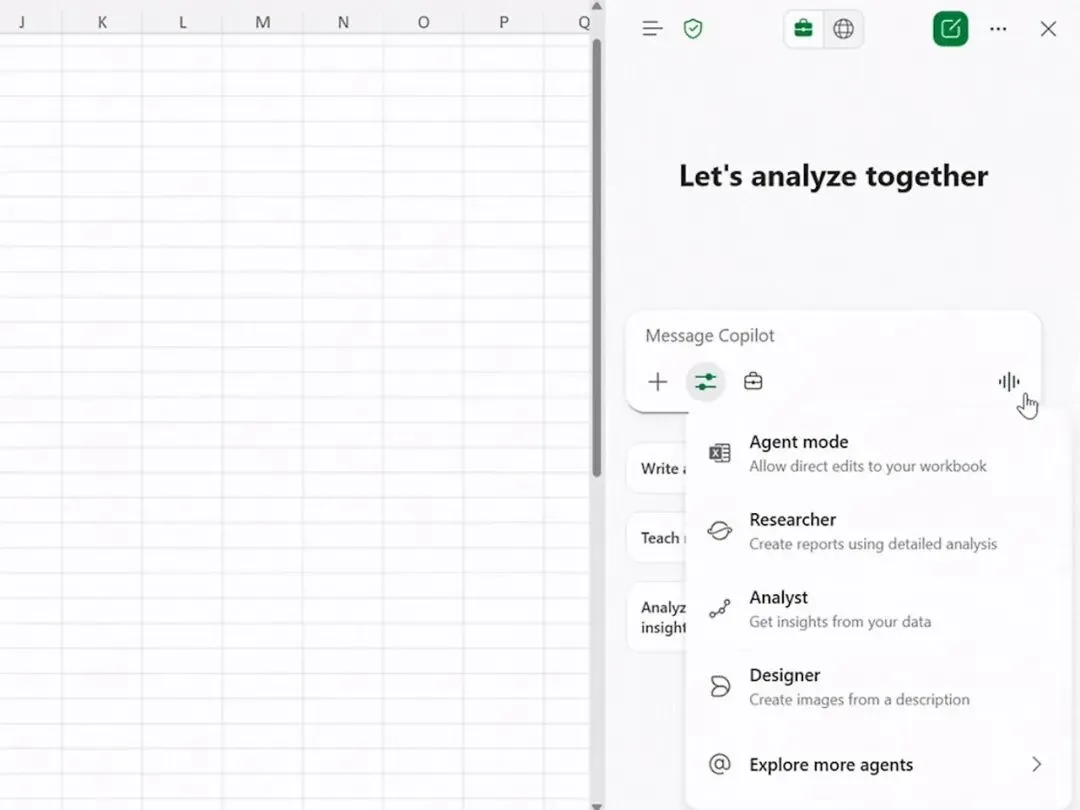The image size is (1080, 810).
Task: Open Explore more agents entry
Action: click(x=878, y=765)
